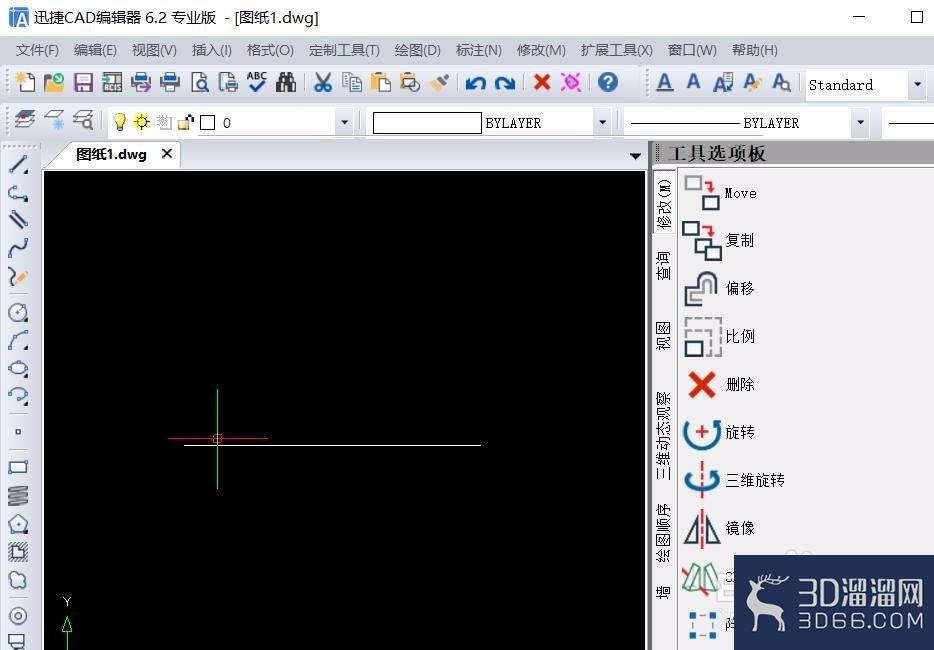Click the BYLAYER color preview box
Image resolution: width=934 pixels, height=650 pixels.
pos(426,123)
